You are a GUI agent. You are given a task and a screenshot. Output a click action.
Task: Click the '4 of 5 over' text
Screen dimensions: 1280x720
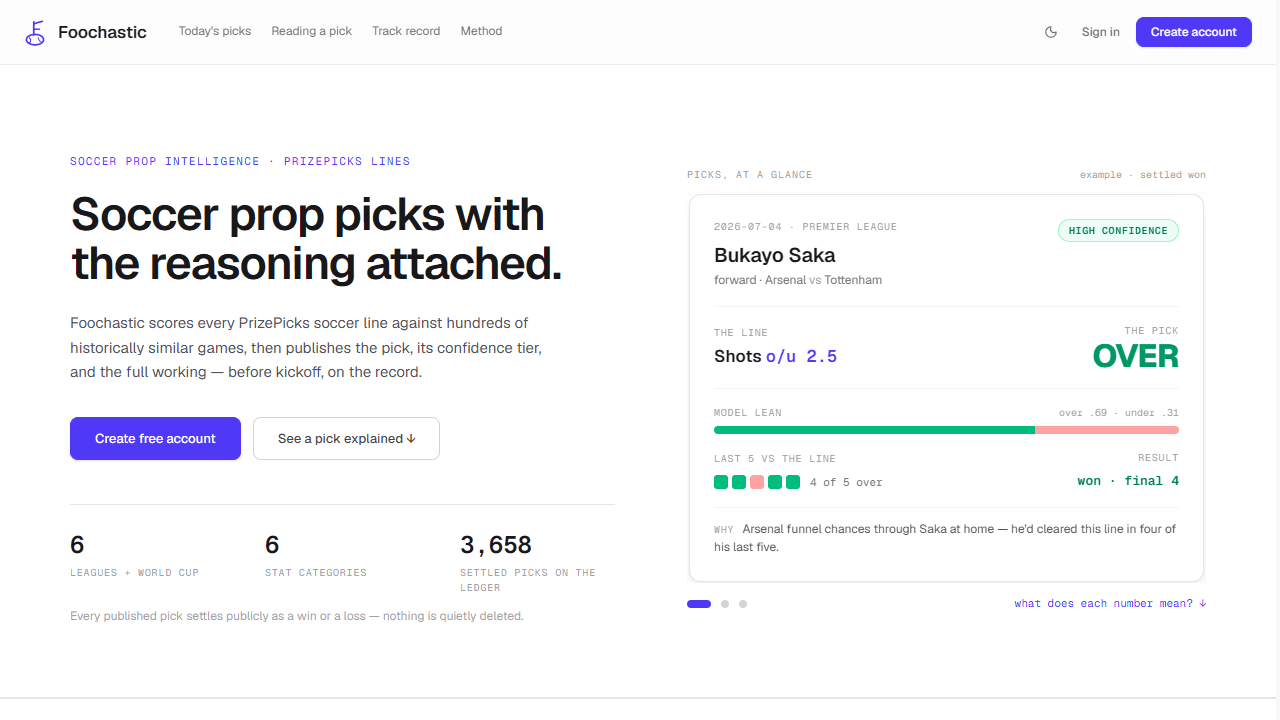pyautogui.click(x=846, y=482)
